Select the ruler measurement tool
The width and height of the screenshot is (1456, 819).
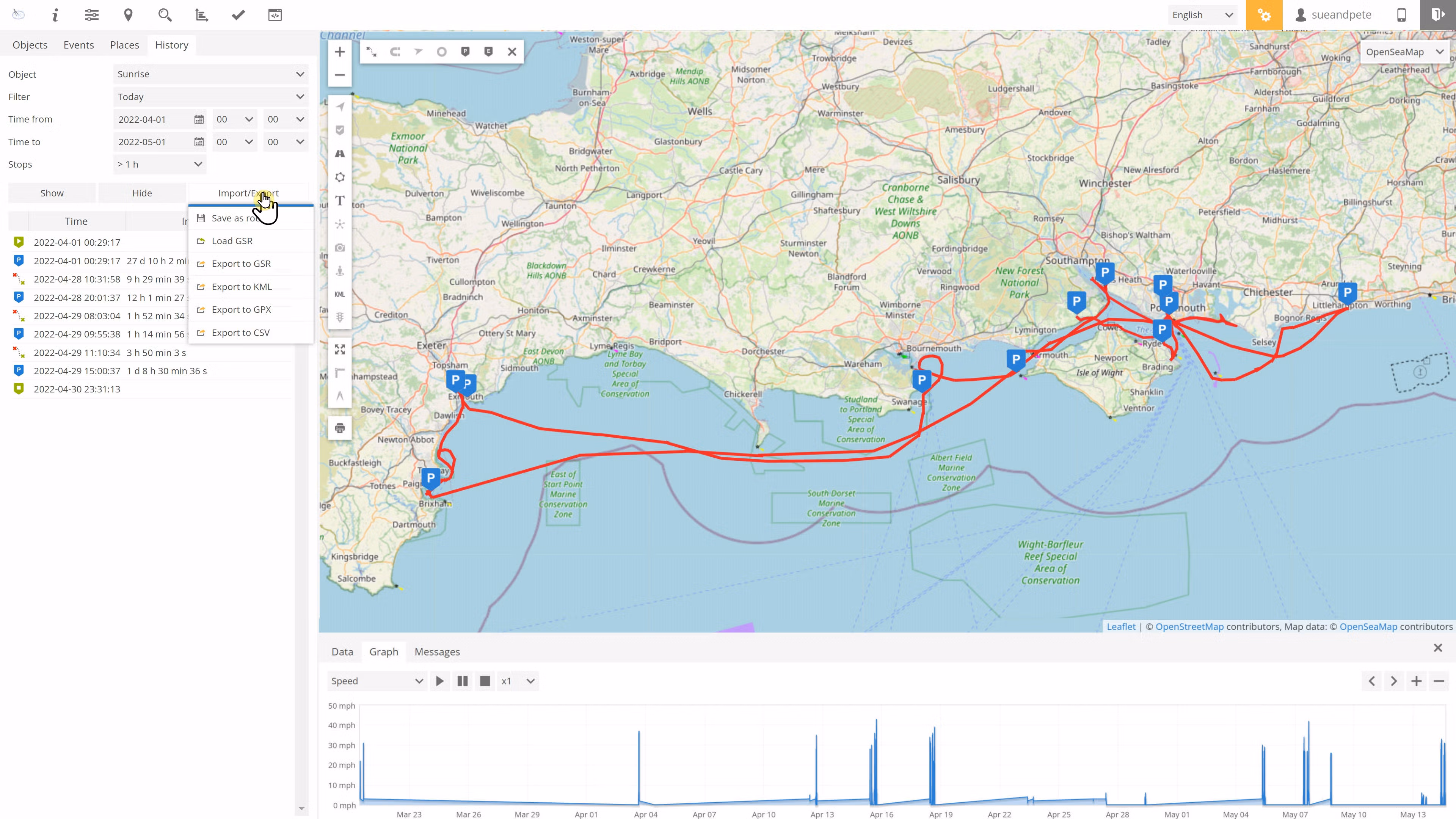[340, 372]
